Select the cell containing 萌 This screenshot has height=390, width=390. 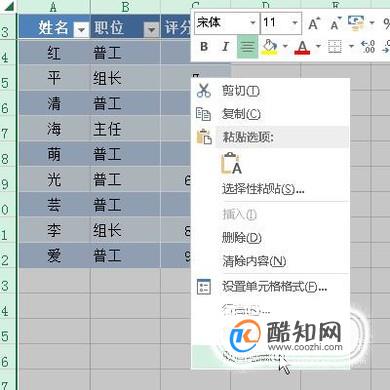tap(54, 154)
